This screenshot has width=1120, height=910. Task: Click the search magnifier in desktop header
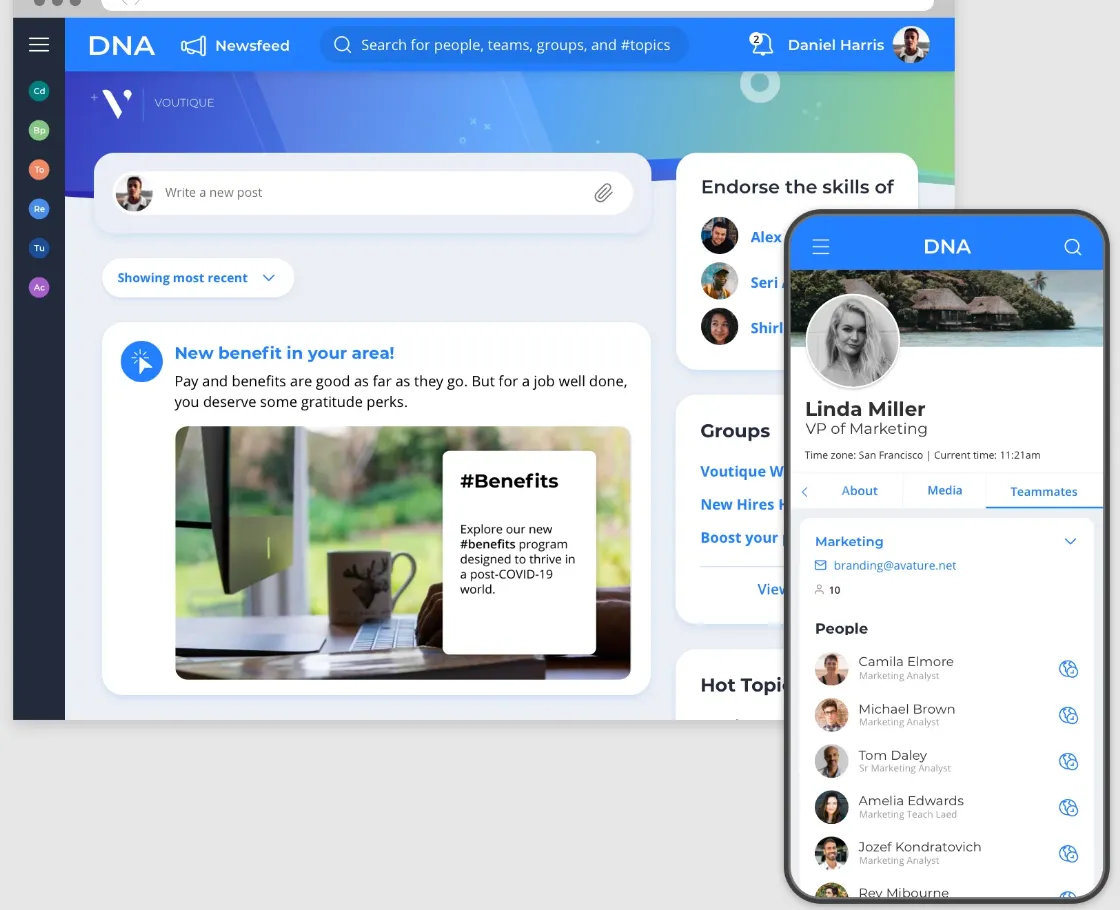(343, 45)
